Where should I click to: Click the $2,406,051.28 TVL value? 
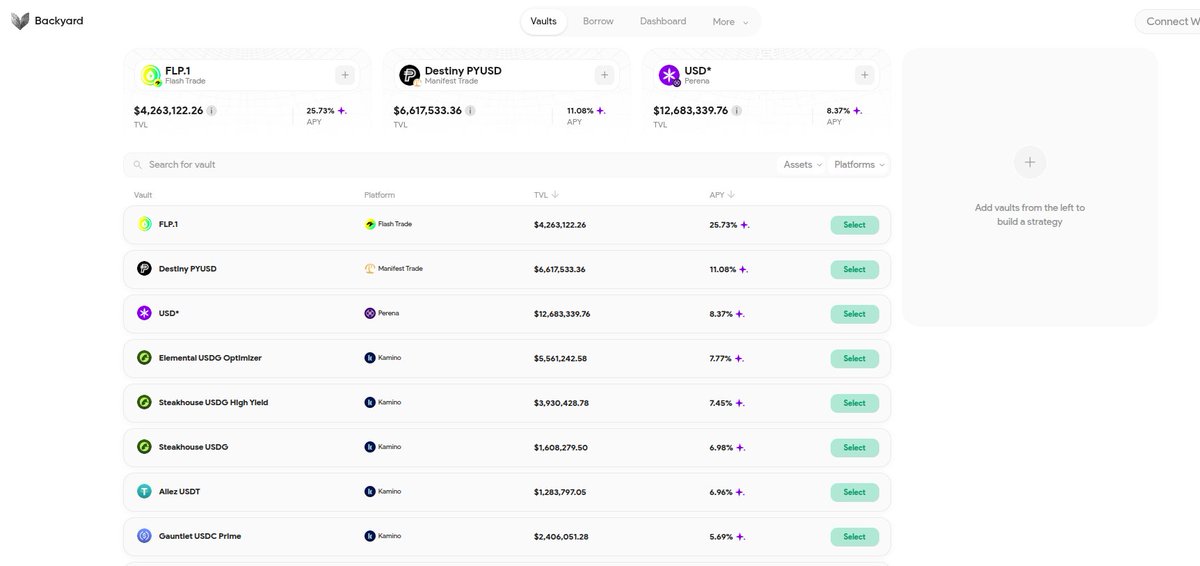(x=561, y=537)
